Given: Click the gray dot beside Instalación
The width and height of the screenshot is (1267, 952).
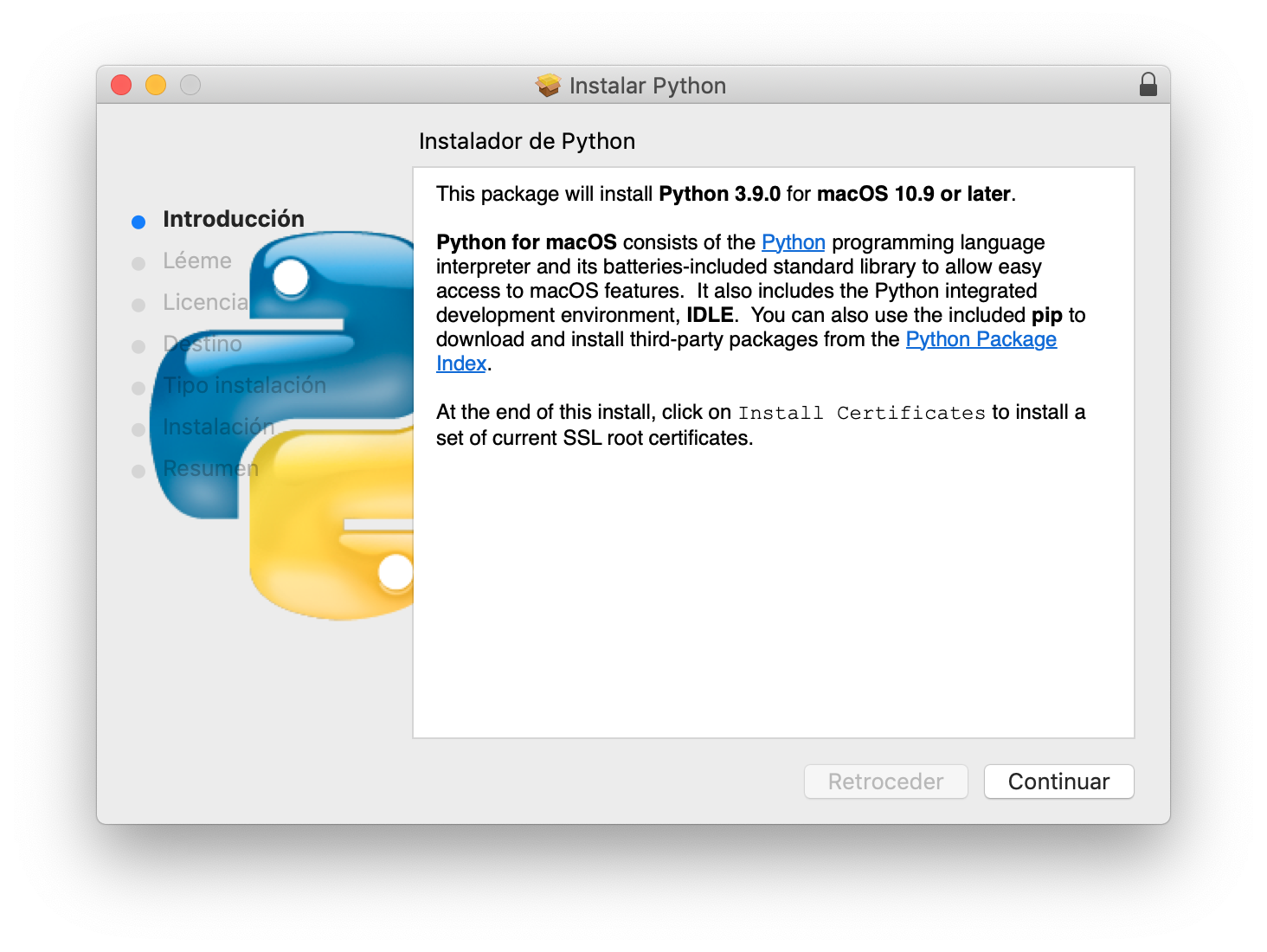Looking at the screenshot, I should [x=138, y=428].
